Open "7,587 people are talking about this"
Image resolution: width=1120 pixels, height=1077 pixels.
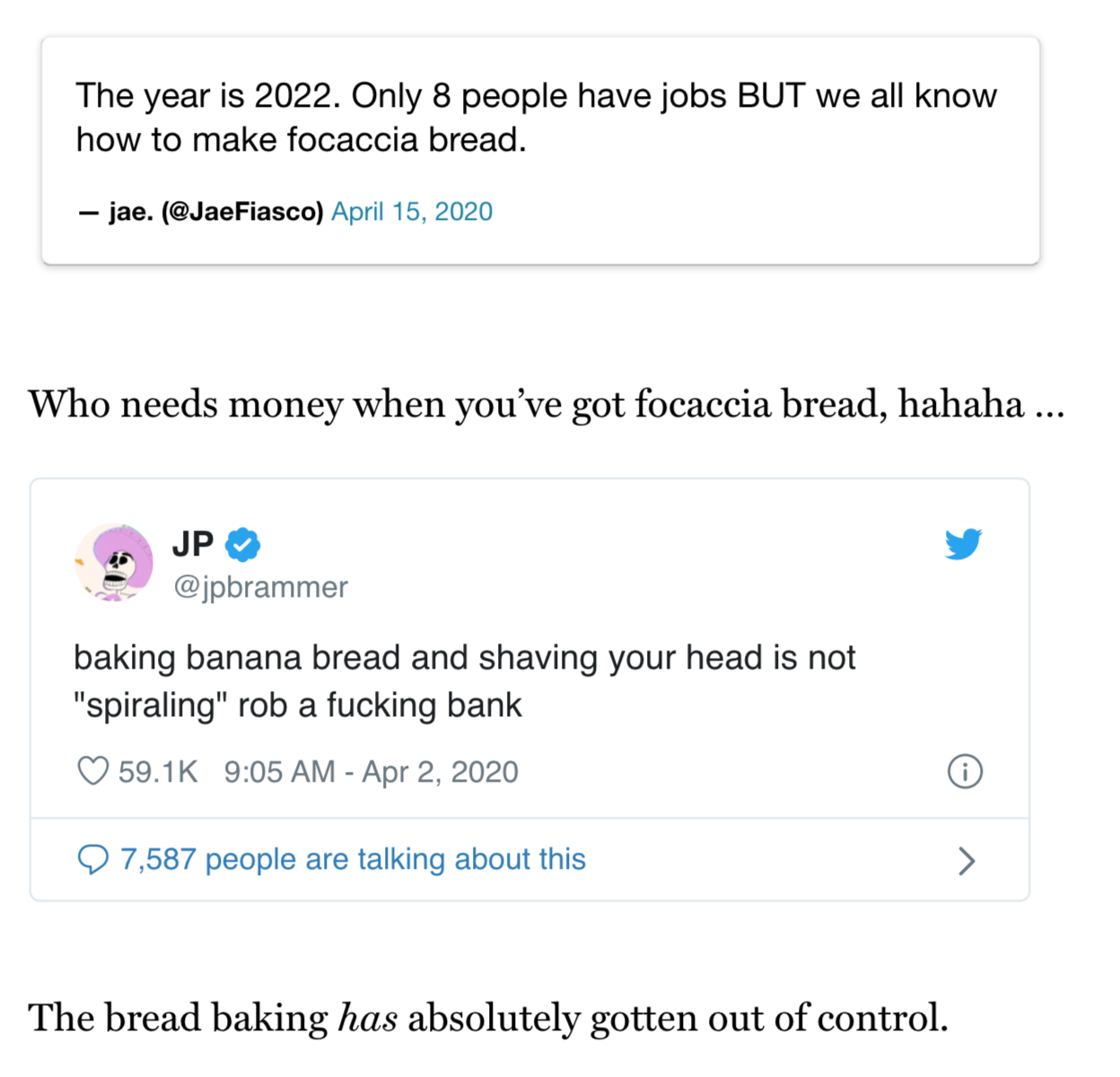click(x=352, y=860)
